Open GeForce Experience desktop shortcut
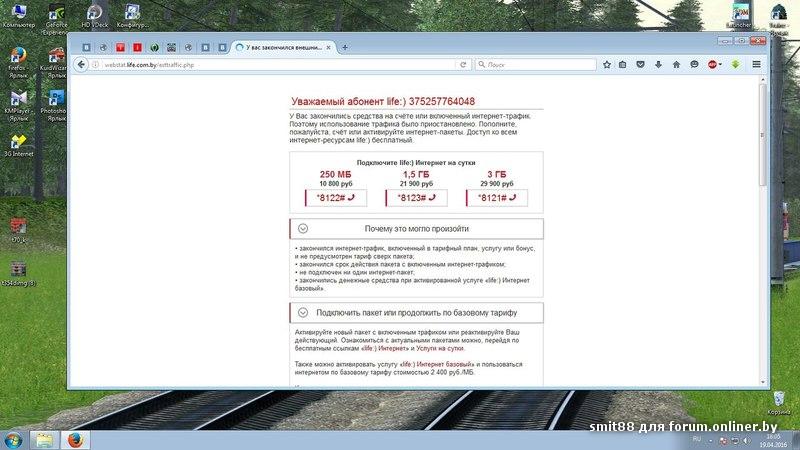Image resolution: width=800 pixels, height=450 pixels. (56, 19)
